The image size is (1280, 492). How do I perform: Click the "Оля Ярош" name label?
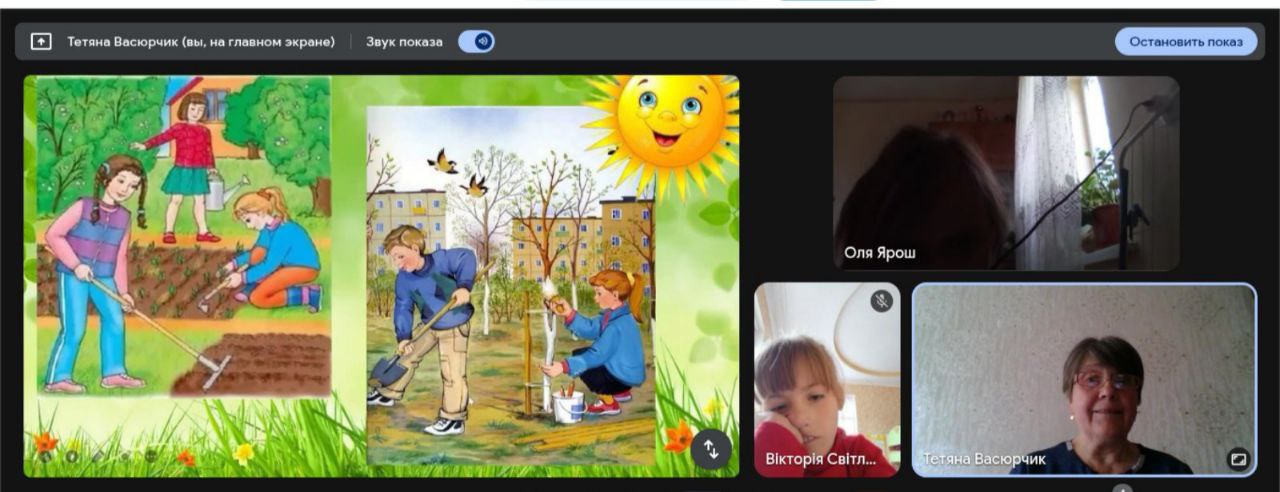coord(881,253)
